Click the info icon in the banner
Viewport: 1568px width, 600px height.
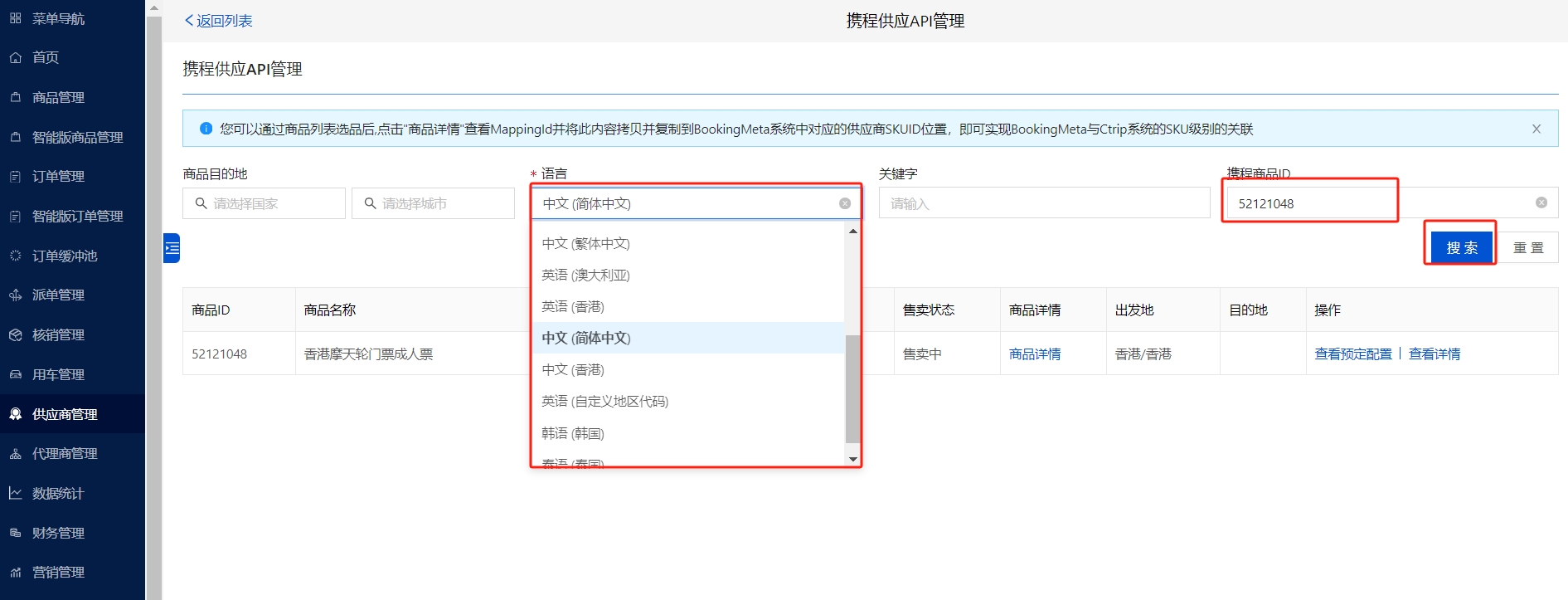[x=206, y=129]
